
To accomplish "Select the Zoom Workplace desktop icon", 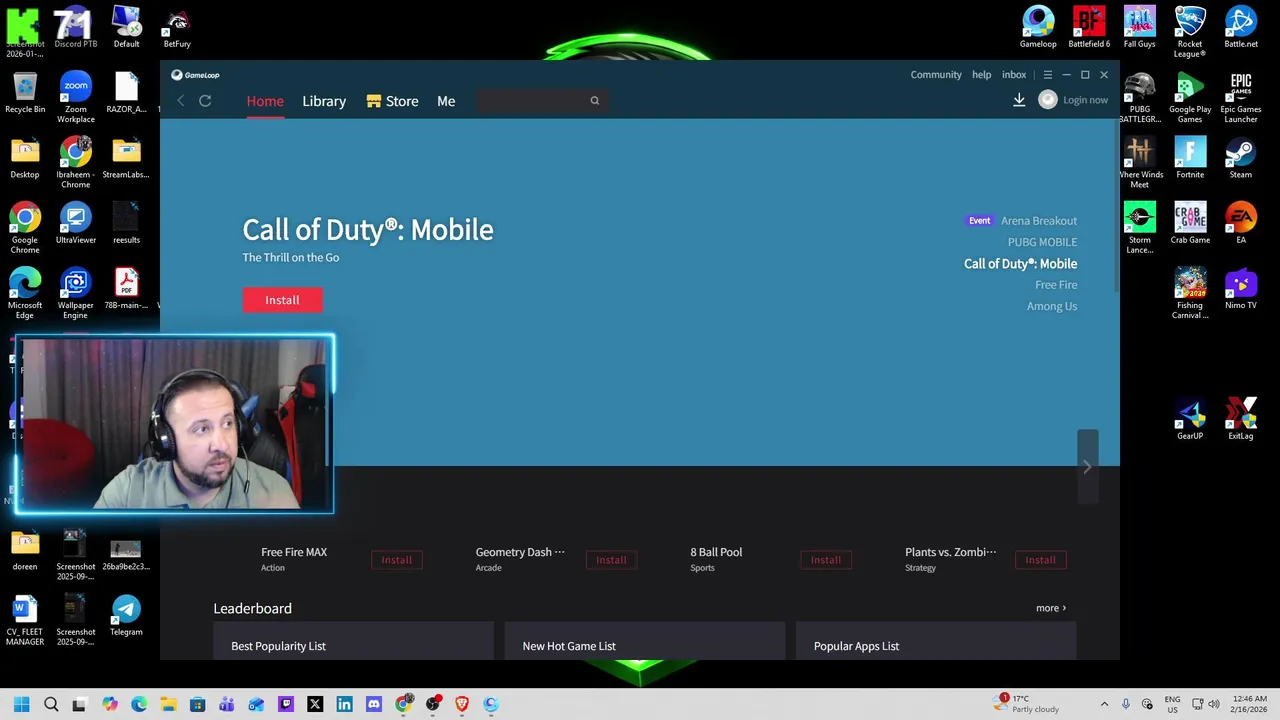I will pos(76,97).
